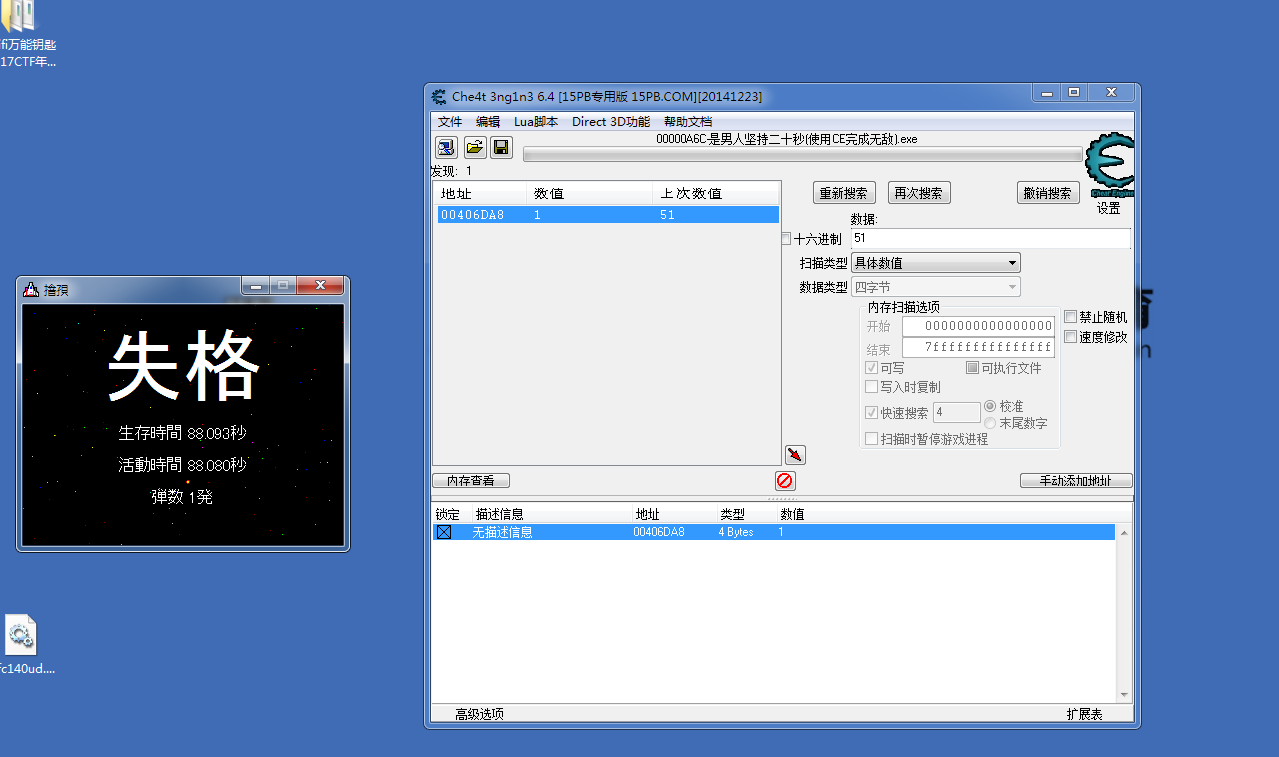Open the process selector icon
Image resolution: width=1279 pixels, height=757 pixels.
click(x=446, y=148)
